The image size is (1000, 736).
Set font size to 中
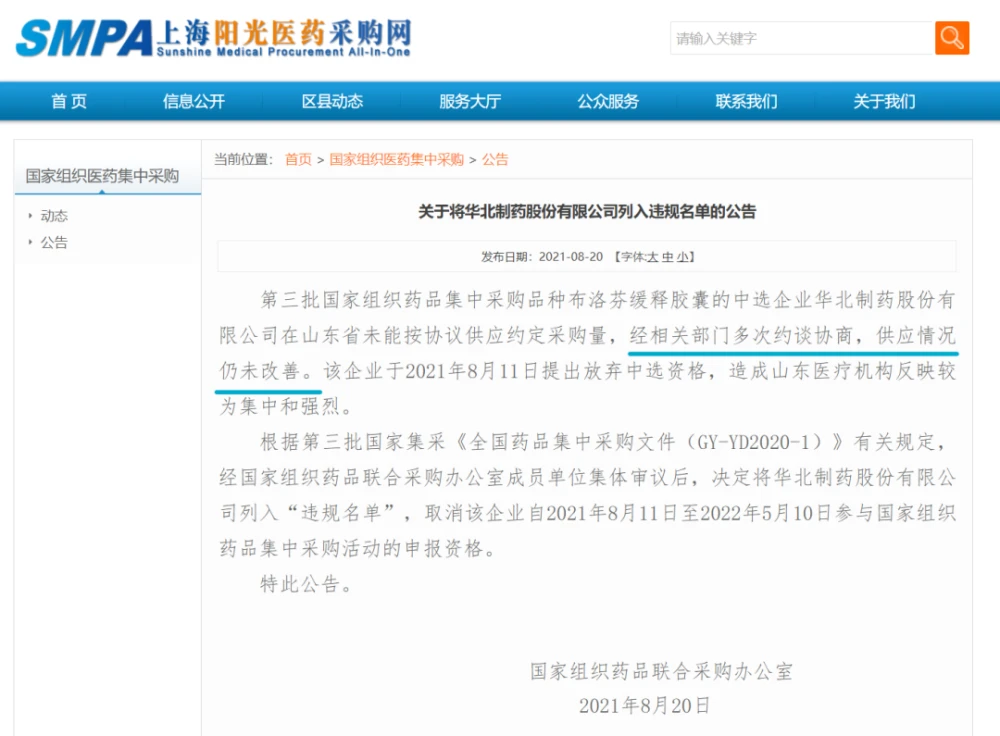point(667,257)
